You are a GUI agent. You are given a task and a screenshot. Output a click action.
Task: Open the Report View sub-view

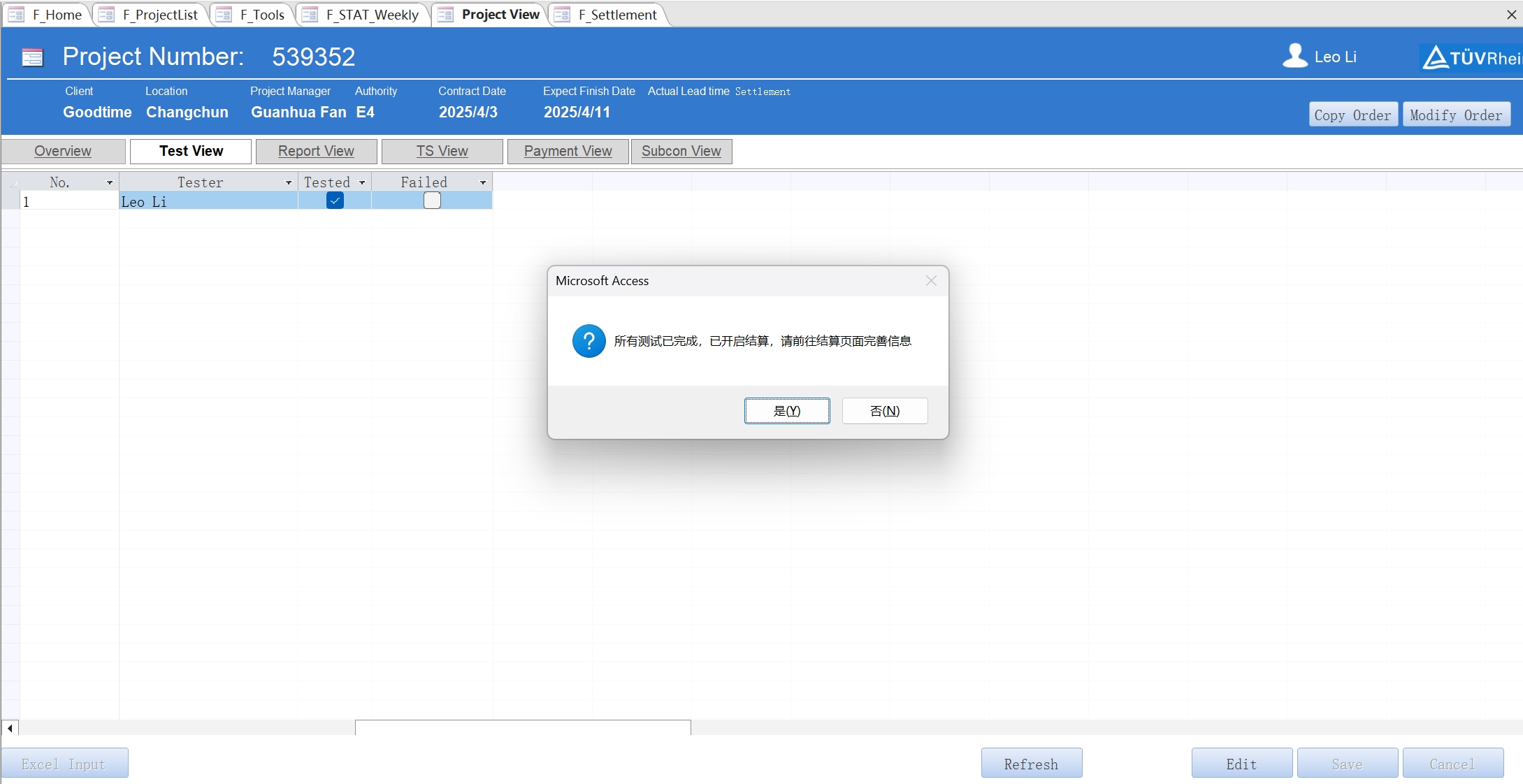coord(316,151)
